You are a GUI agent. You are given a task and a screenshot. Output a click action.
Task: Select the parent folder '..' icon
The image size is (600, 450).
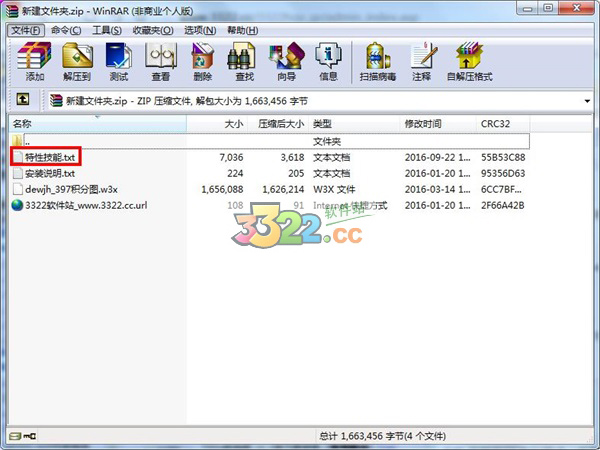pos(17,141)
